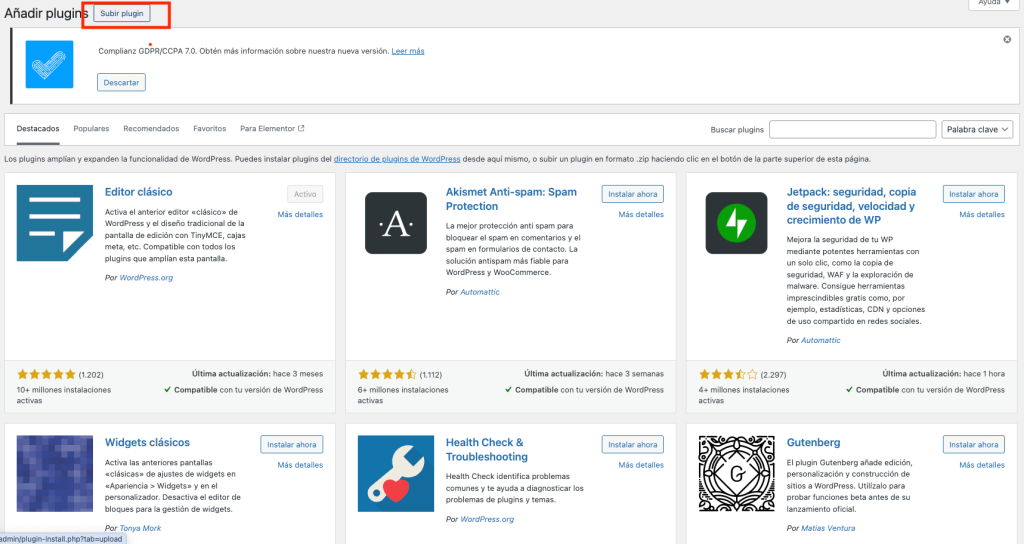Click the Activo button on Editor clásico

point(305,194)
